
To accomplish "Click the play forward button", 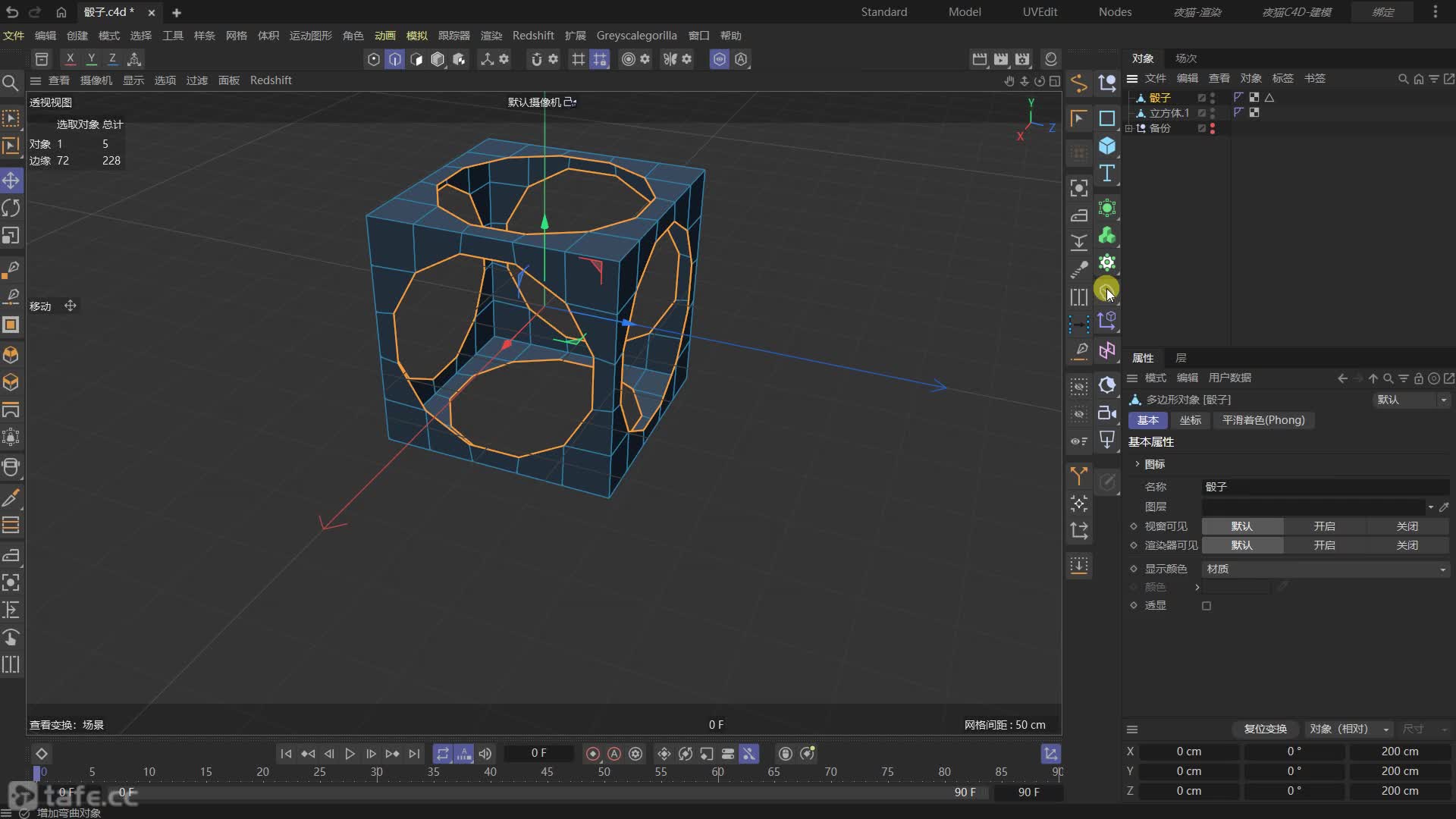I will pyautogui.click(x=350, y=754).
